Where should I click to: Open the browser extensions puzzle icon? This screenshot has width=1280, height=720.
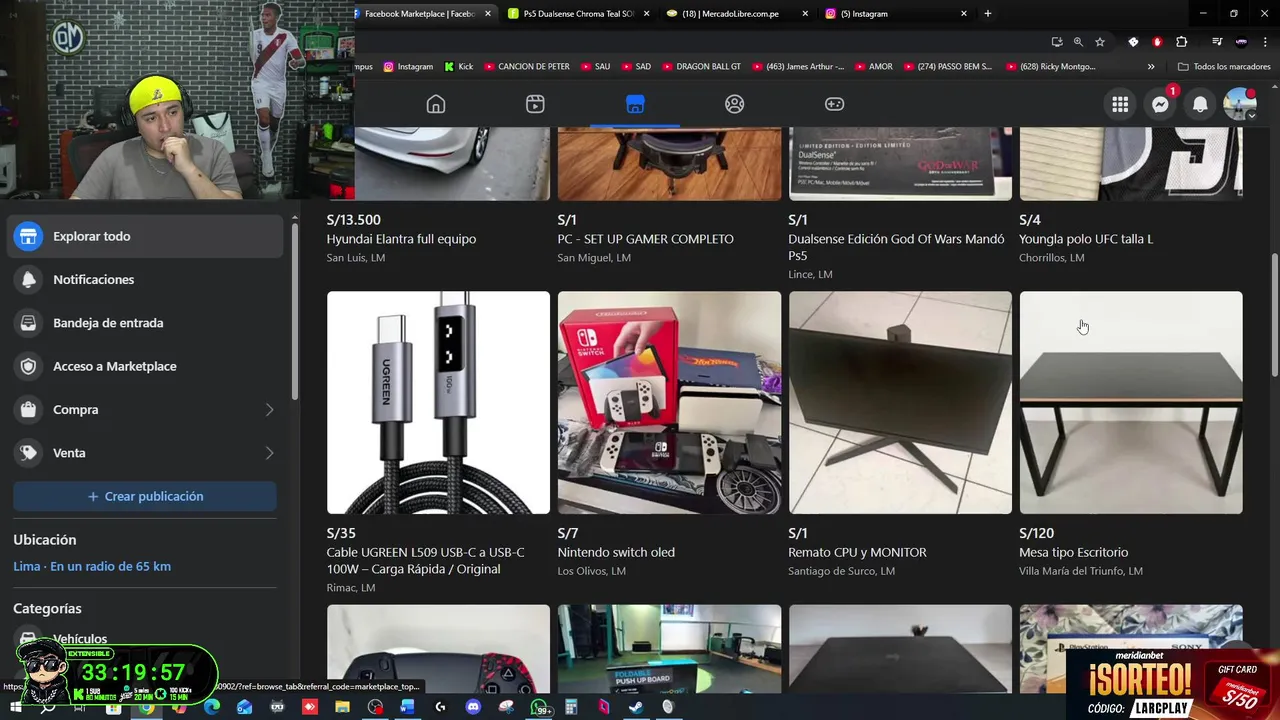[1182, 42]
